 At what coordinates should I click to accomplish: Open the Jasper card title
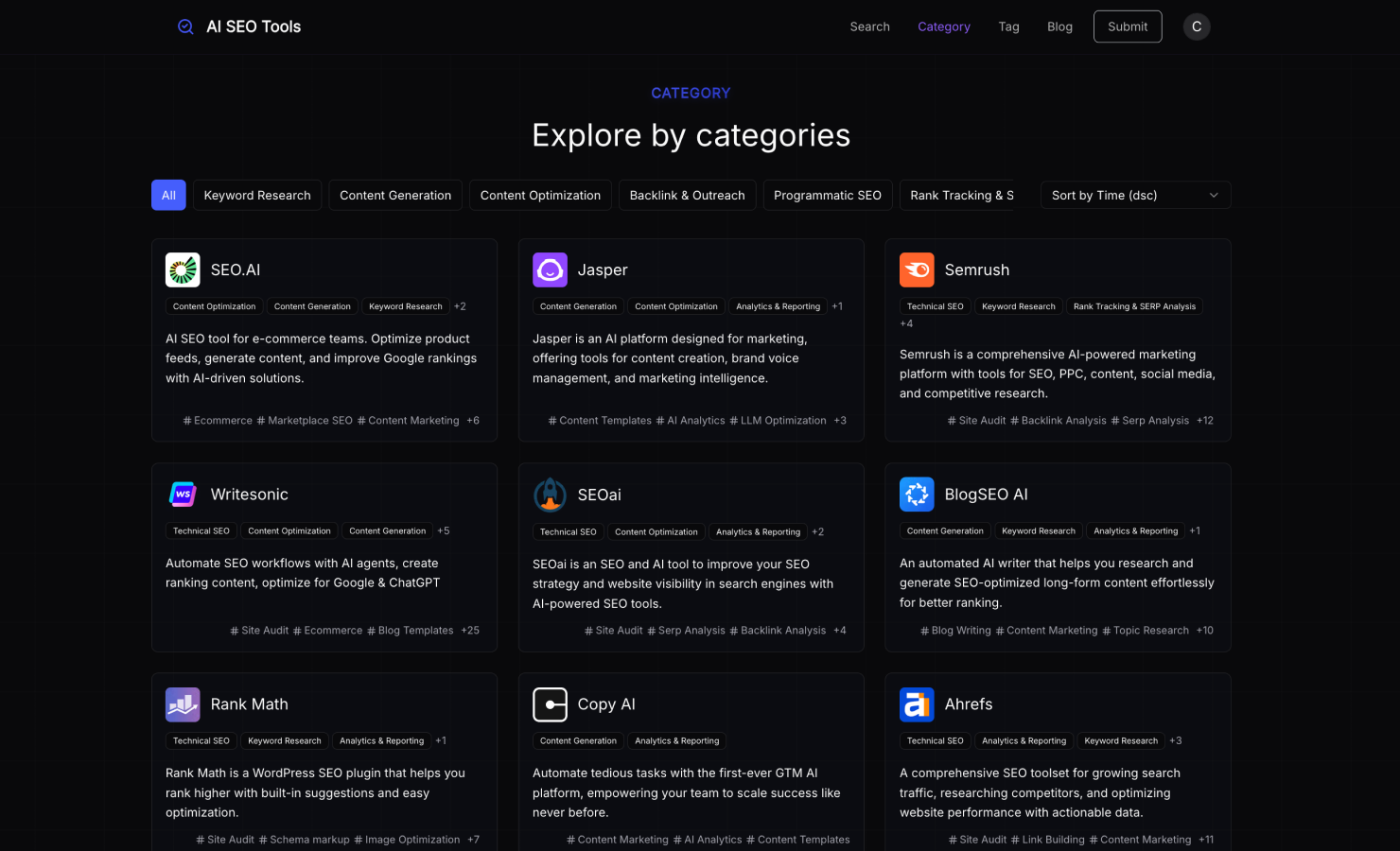coord(603,269)
